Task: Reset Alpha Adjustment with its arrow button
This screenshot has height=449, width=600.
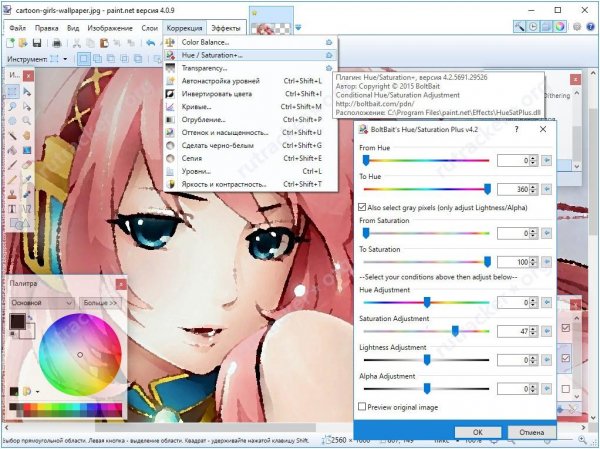Action: (546, 389)
